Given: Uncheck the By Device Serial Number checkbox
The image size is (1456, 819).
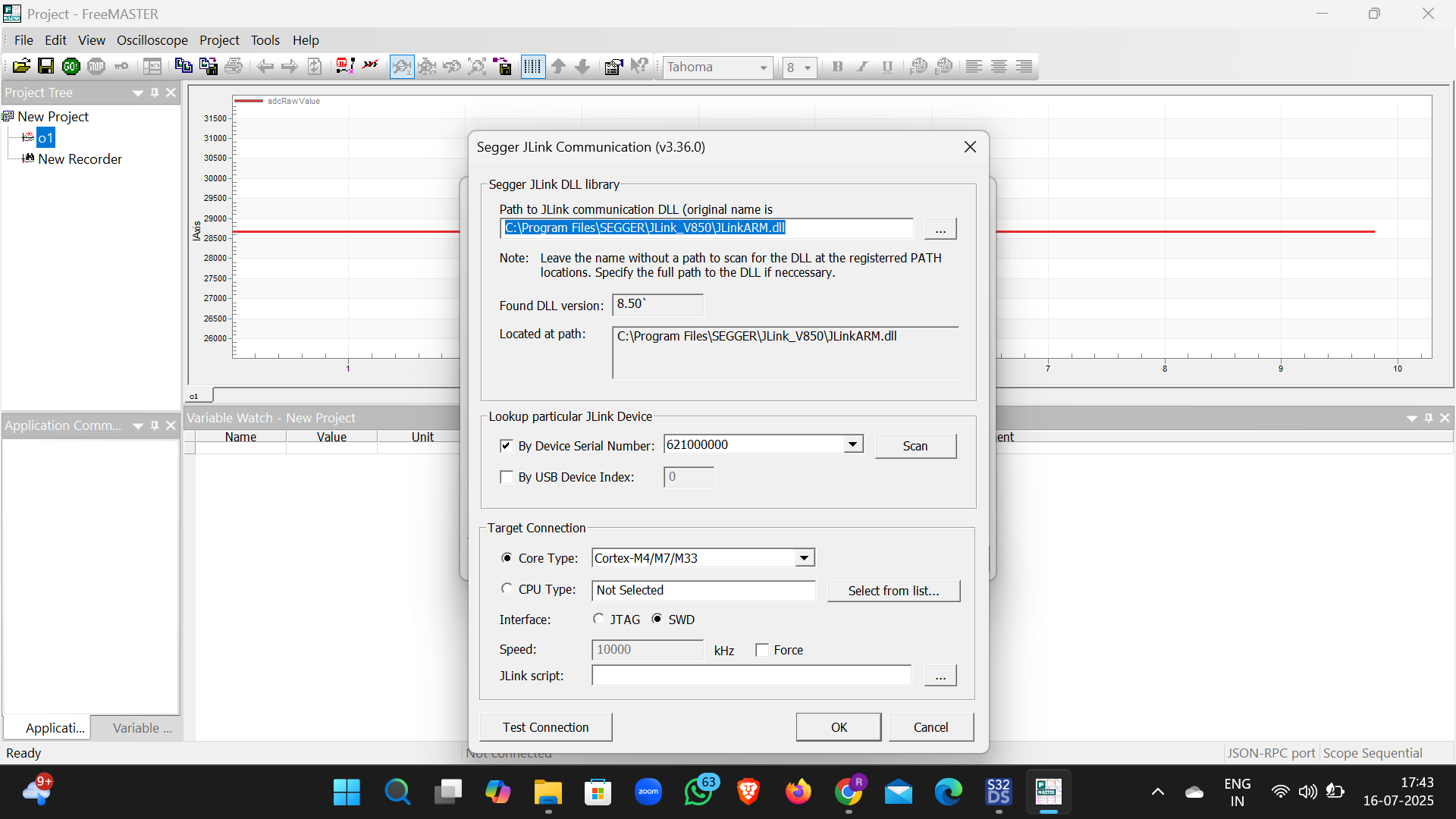Looking at the screenshot, I should 507,446.
